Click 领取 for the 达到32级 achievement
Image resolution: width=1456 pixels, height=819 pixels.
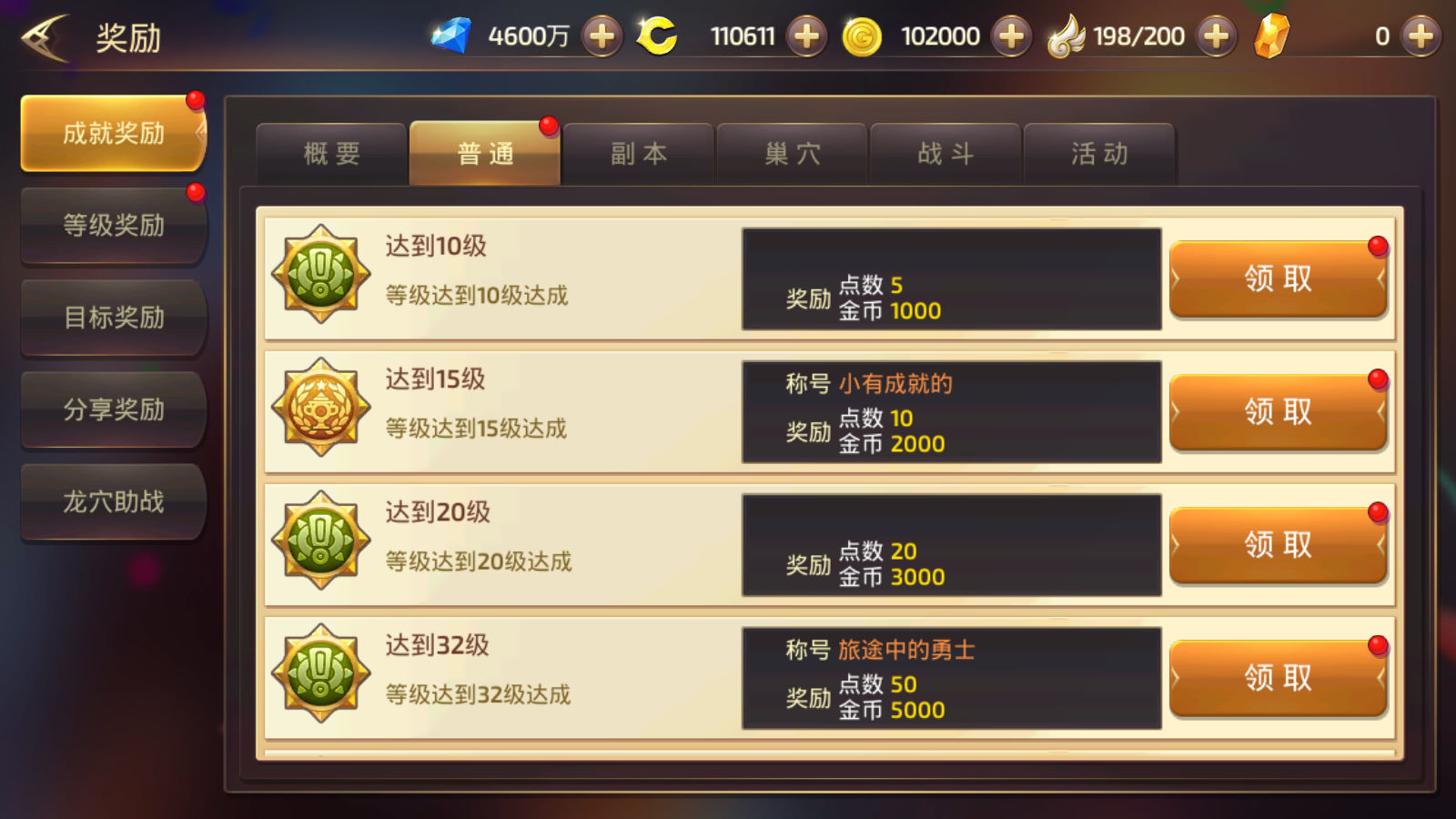(x=1279, y=678)
